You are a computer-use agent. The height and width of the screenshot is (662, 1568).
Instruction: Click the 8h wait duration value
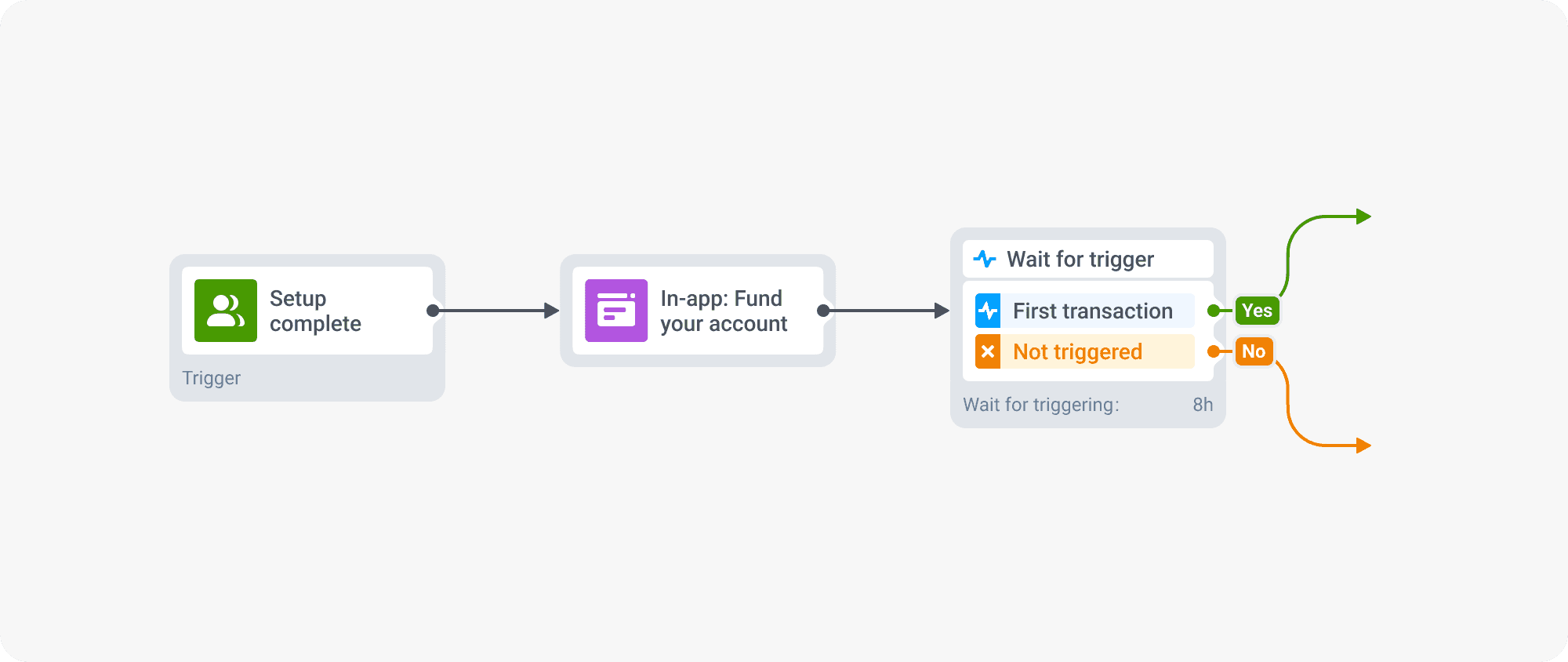coord(1203,405)
